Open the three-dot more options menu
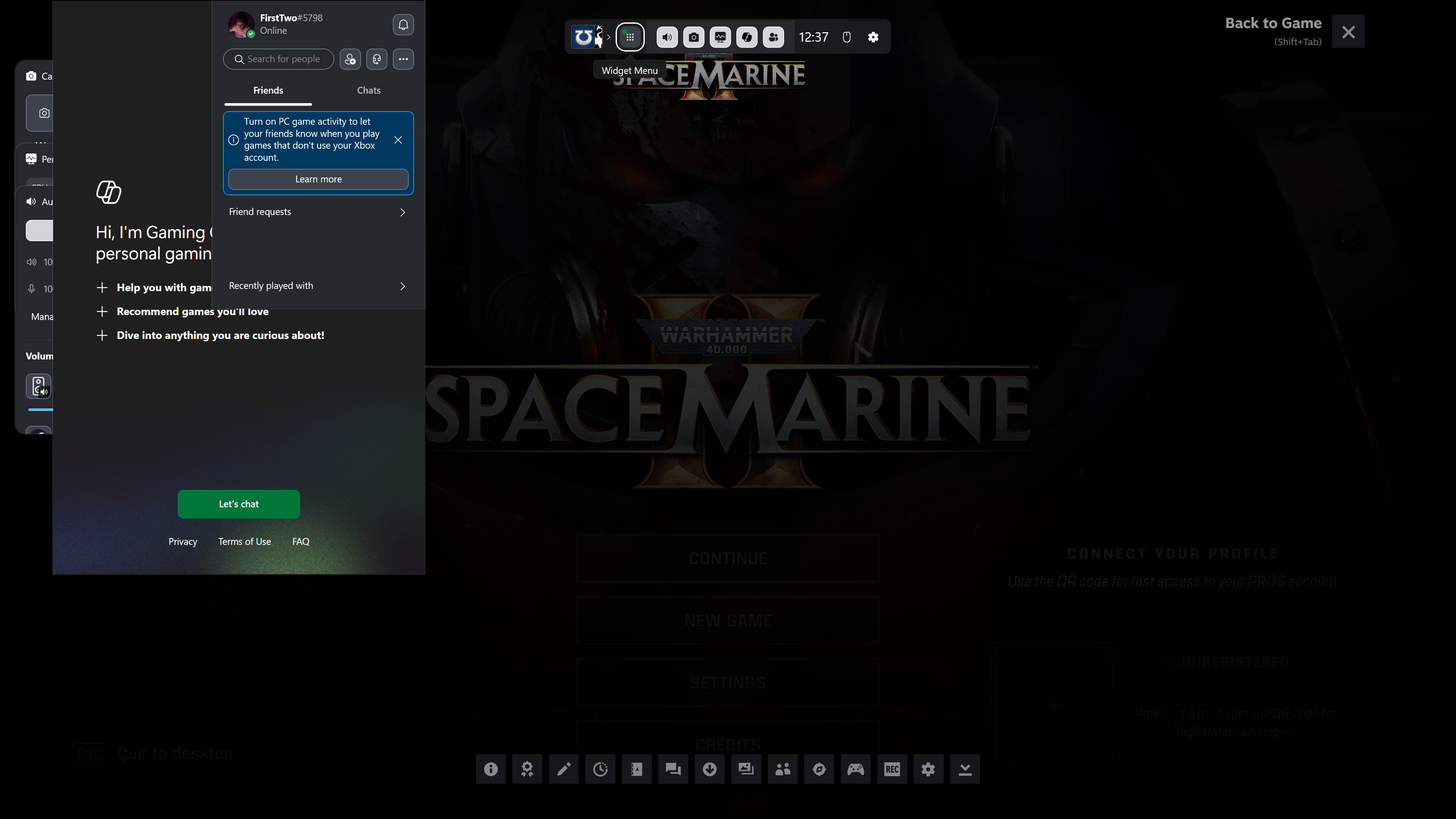 coord(403,60)
